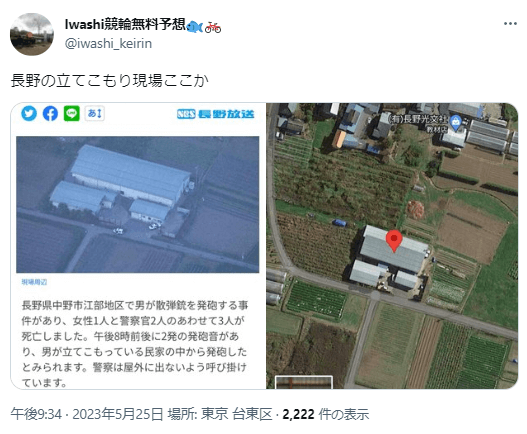Click the Facebook share icon in article

coord(50,114)
